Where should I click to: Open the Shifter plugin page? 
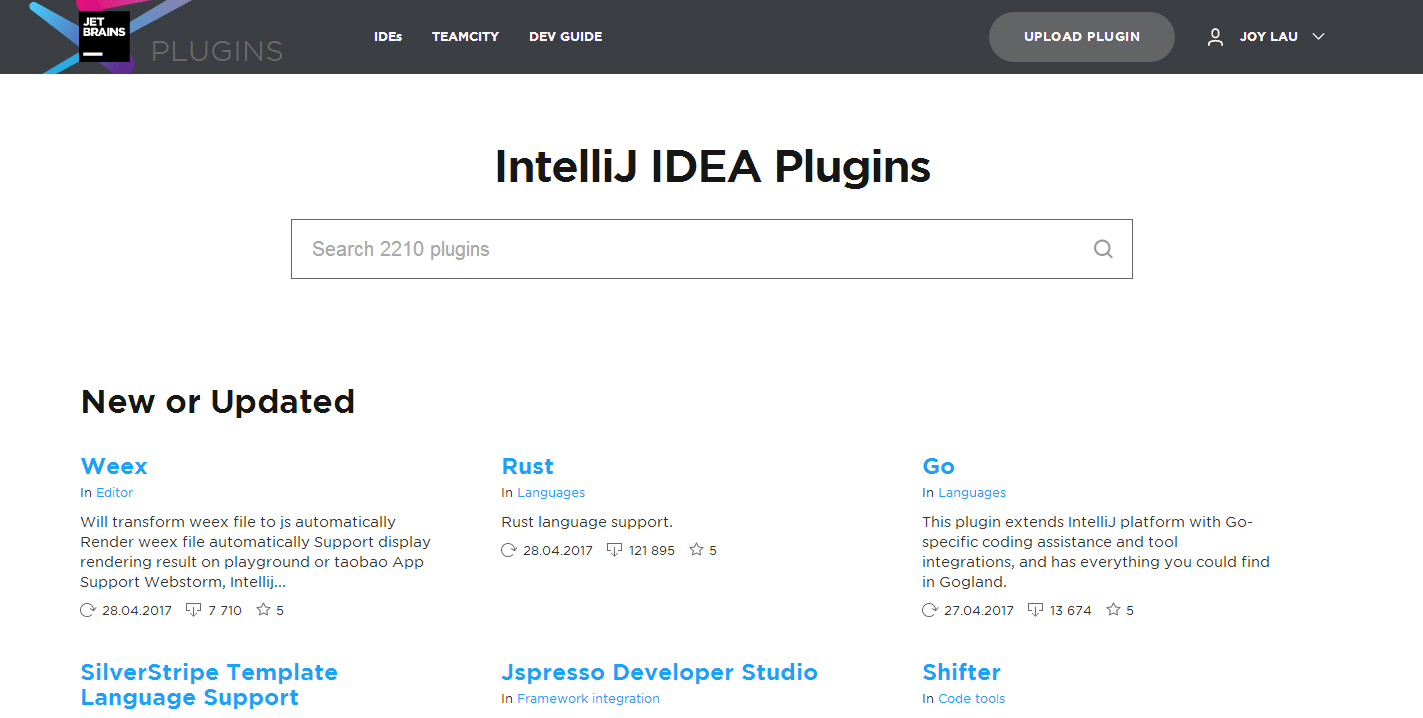coord(962,673)
